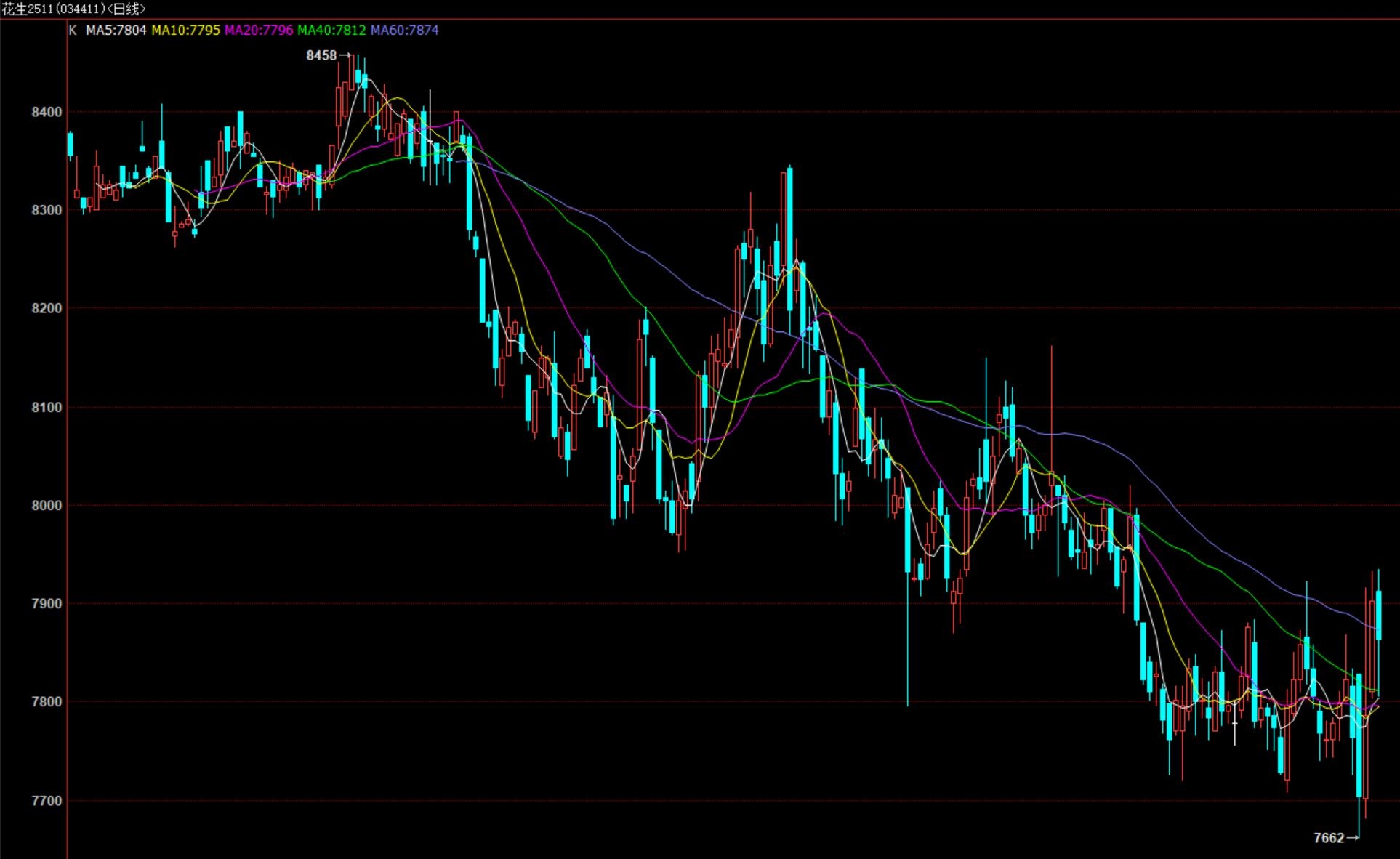Click the 7662 low price marker
Viewport: 1400px width, 859px height.
click(1329, 838)
